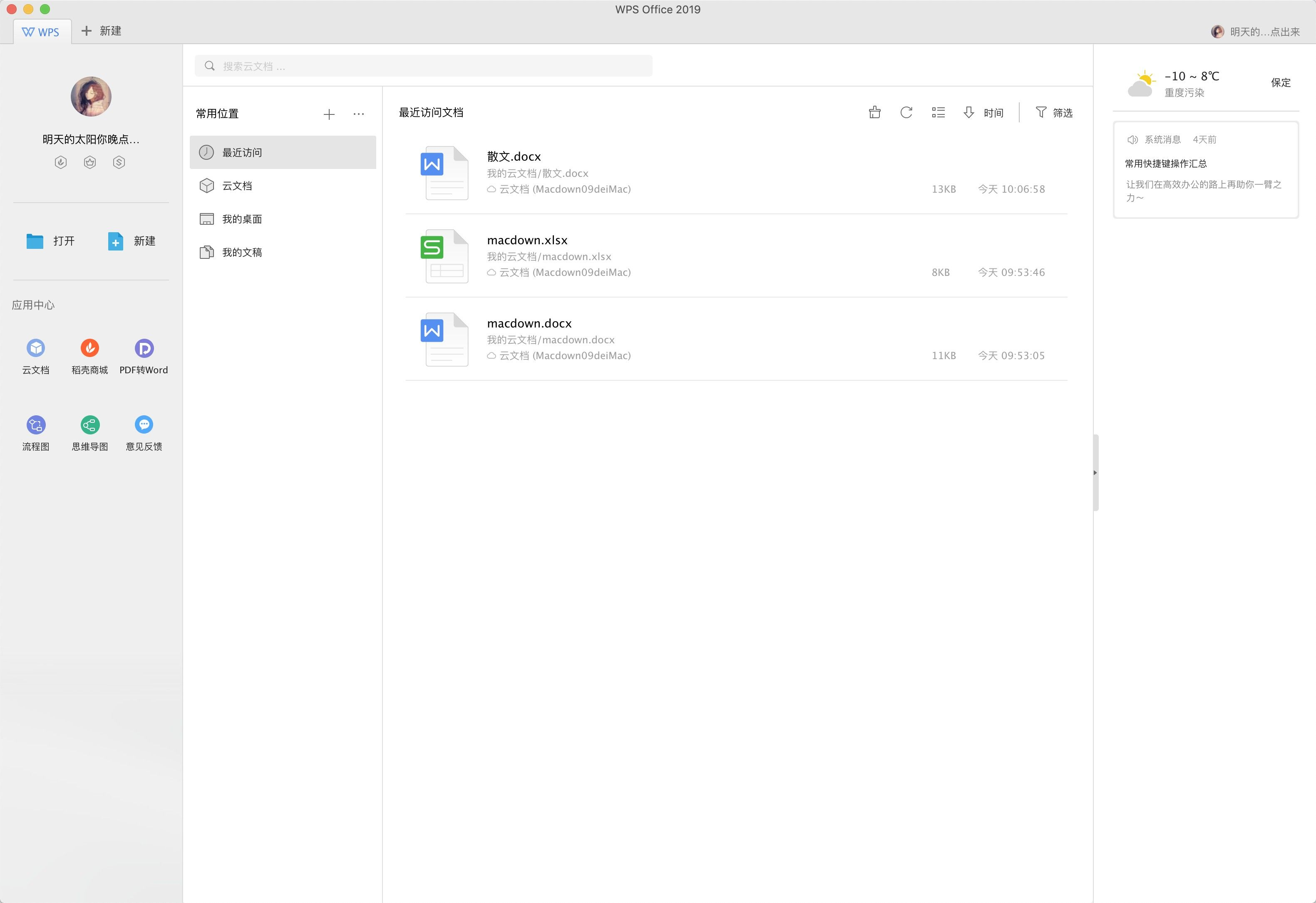The image size is (1316, 903).
Task: Click the blue 新建 document button
Action: 132,241
